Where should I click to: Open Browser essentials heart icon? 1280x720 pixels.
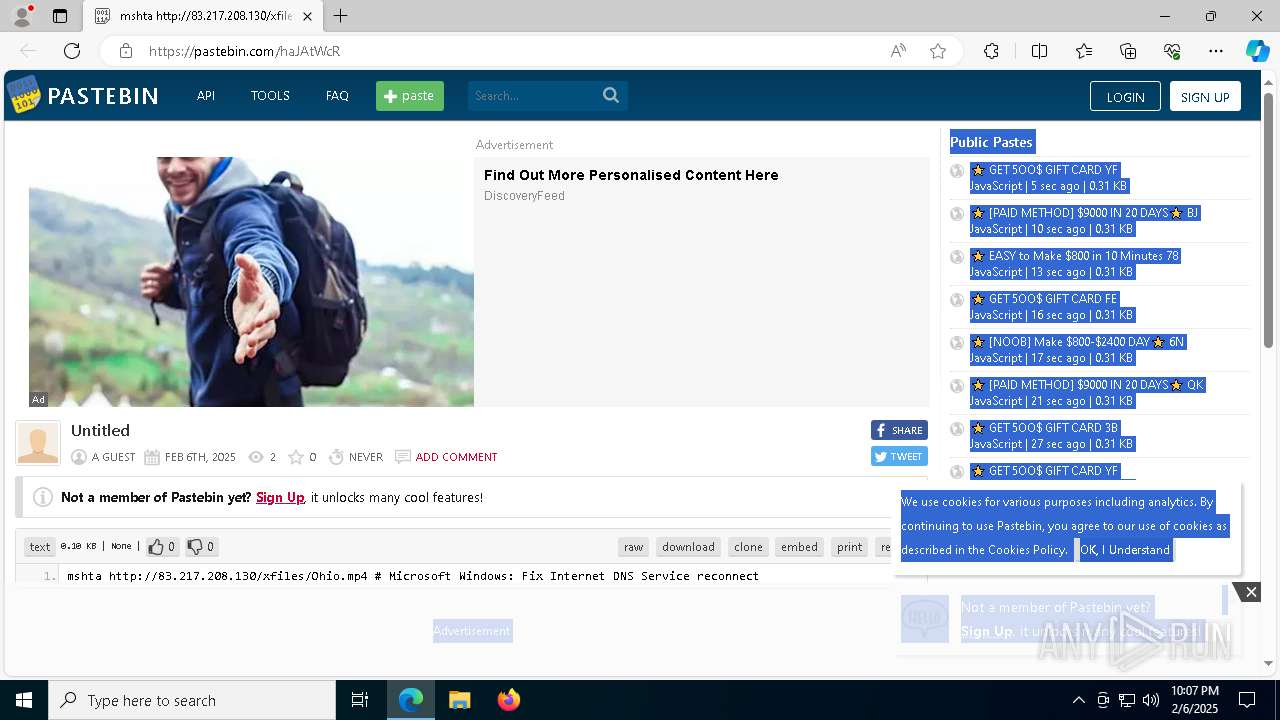pyautogui.click(x=1172, y=51)
